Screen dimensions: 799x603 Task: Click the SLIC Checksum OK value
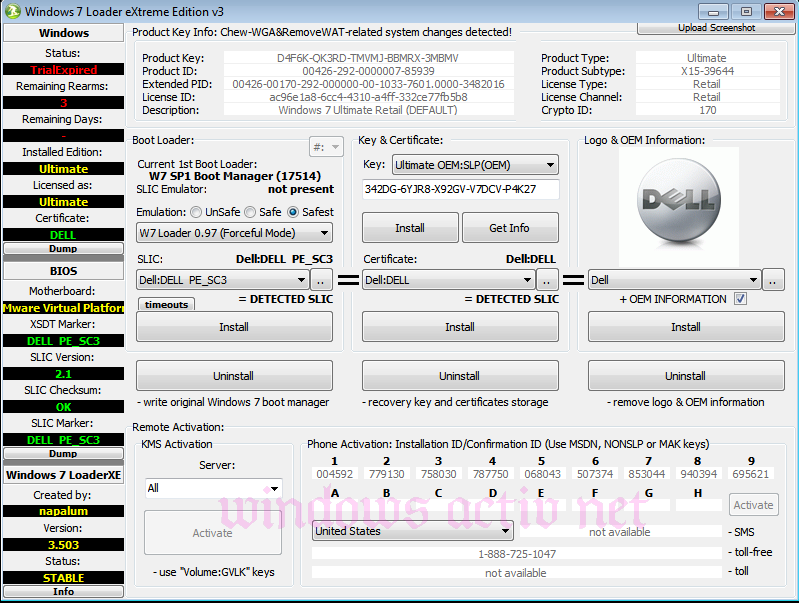click(63, 407)
